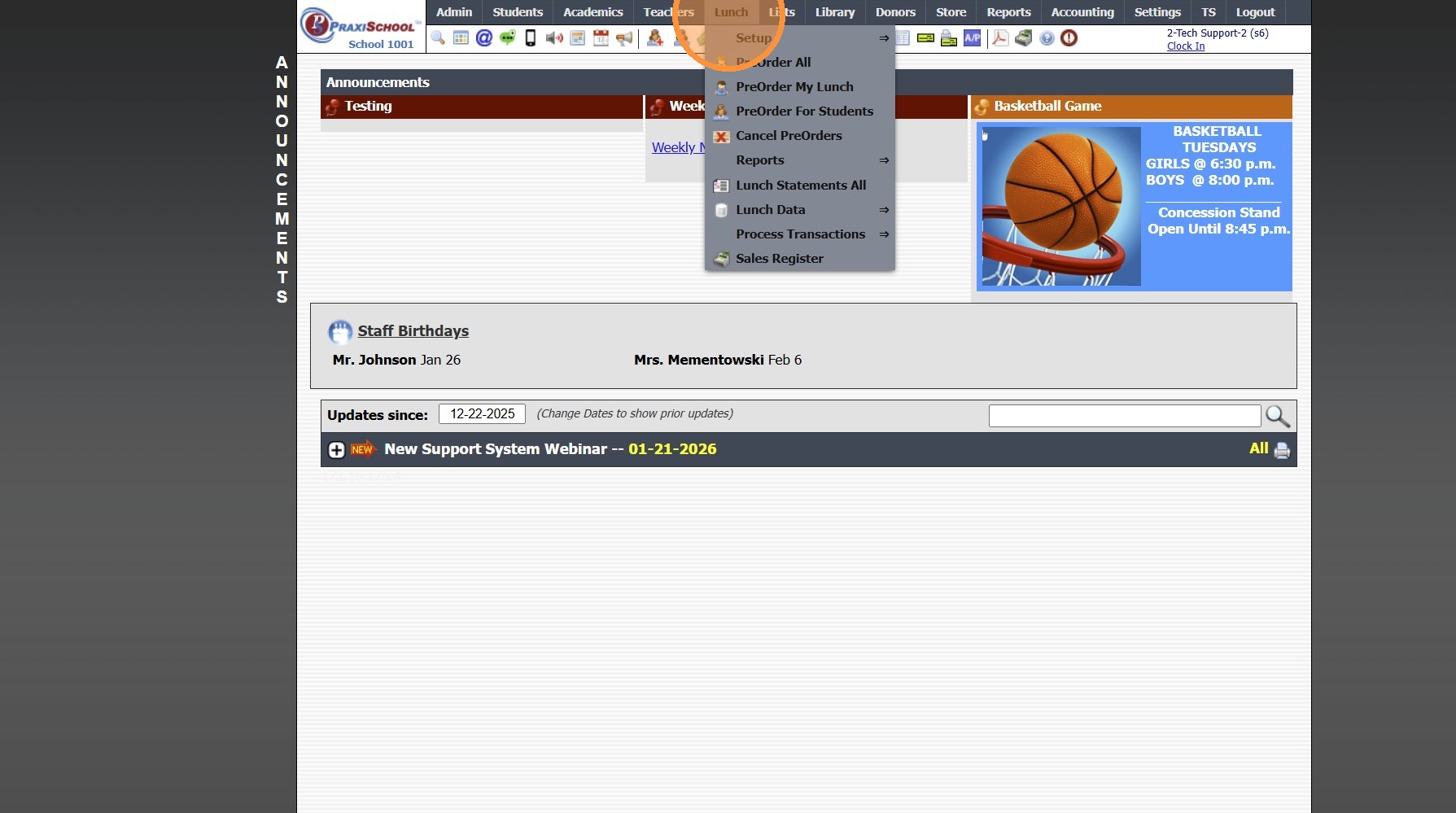Click the red date calendar icon
This screenshot has height=813, width=1456.
pos(601,37)
